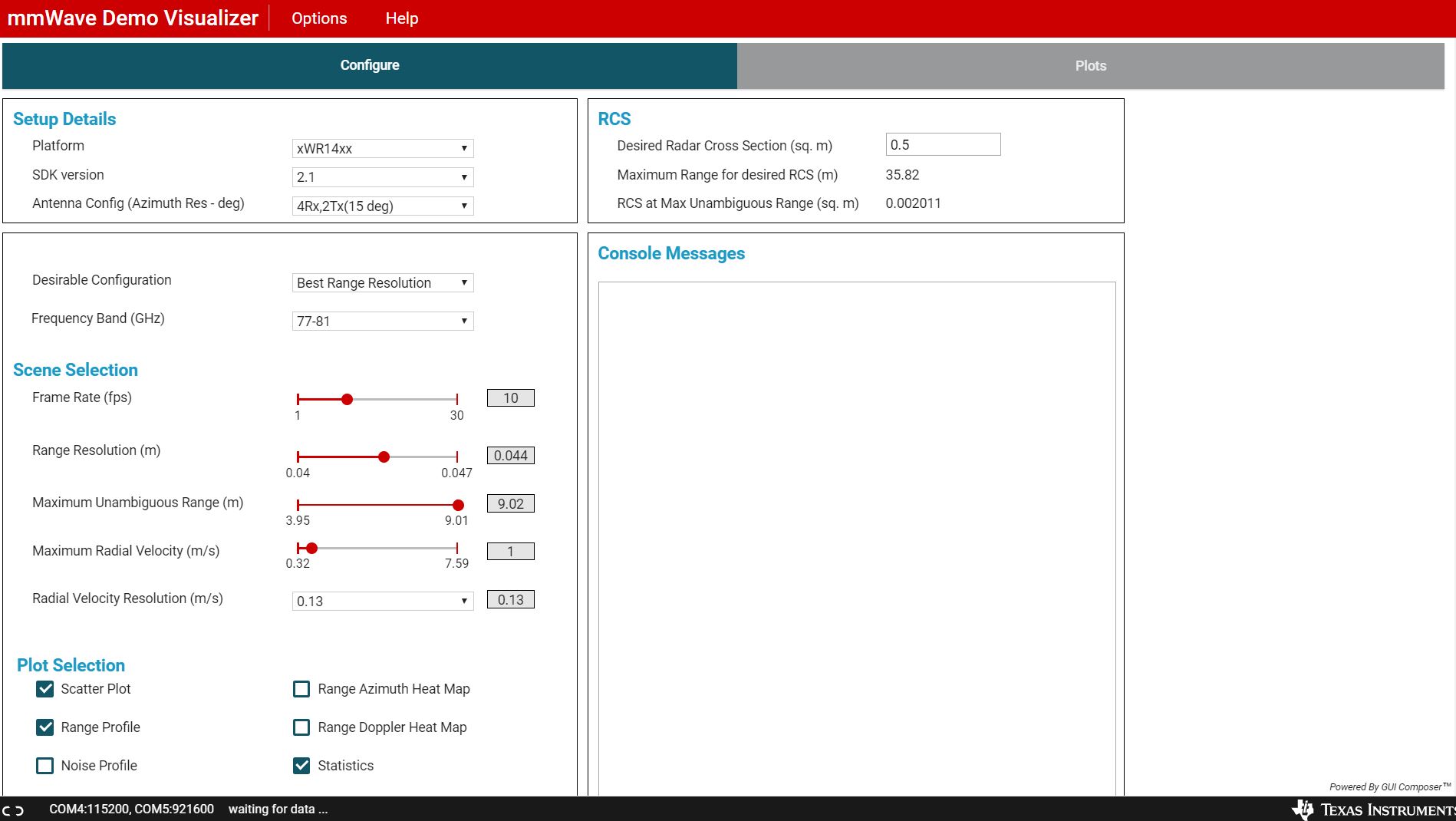Image resolution: width=1456 pixels, height=821 pixels.
Task: Click the Console Messages heading
Action: click(x=671, y=253)
